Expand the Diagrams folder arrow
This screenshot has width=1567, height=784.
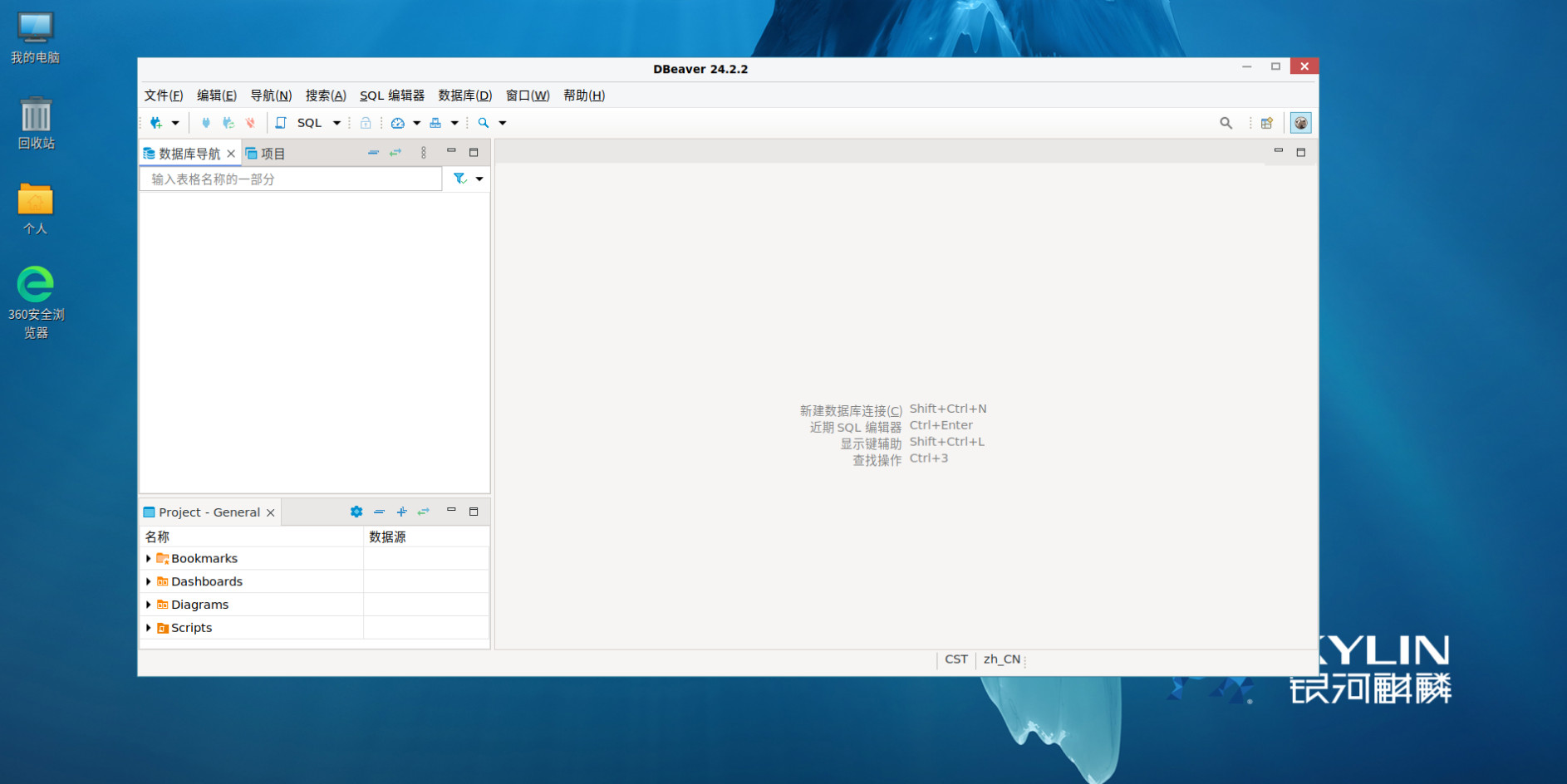(149, 605)
